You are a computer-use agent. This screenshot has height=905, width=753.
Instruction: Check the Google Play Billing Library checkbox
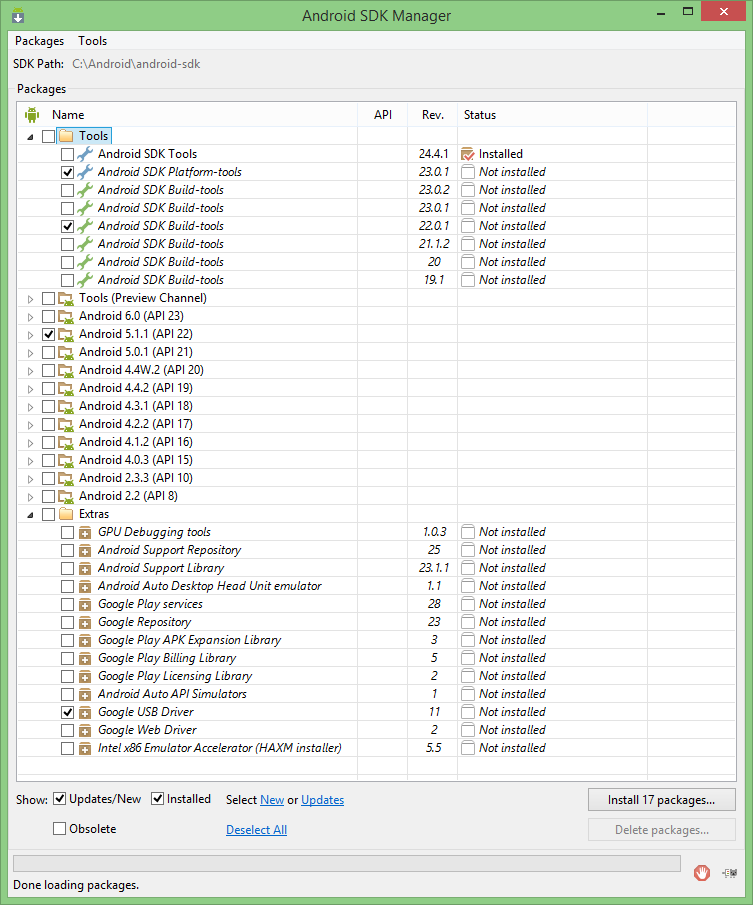point(68,659)
